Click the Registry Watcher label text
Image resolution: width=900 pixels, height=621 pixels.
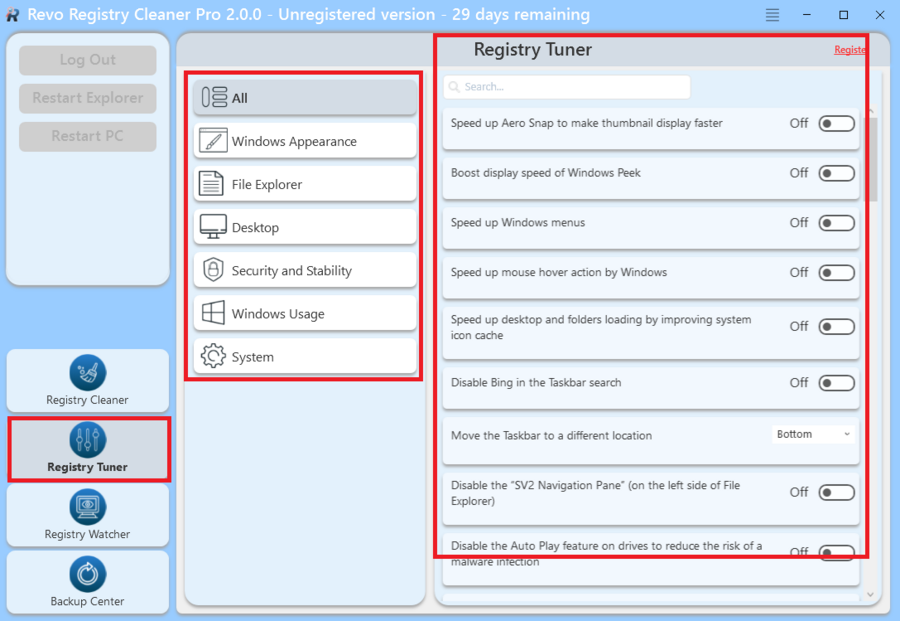(87, 534)
